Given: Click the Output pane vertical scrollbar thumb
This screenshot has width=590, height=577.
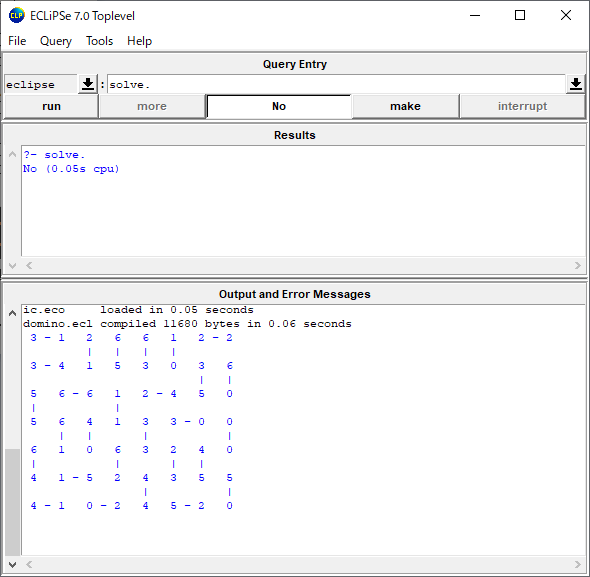Looking at the screenshot, I should 12,502.
